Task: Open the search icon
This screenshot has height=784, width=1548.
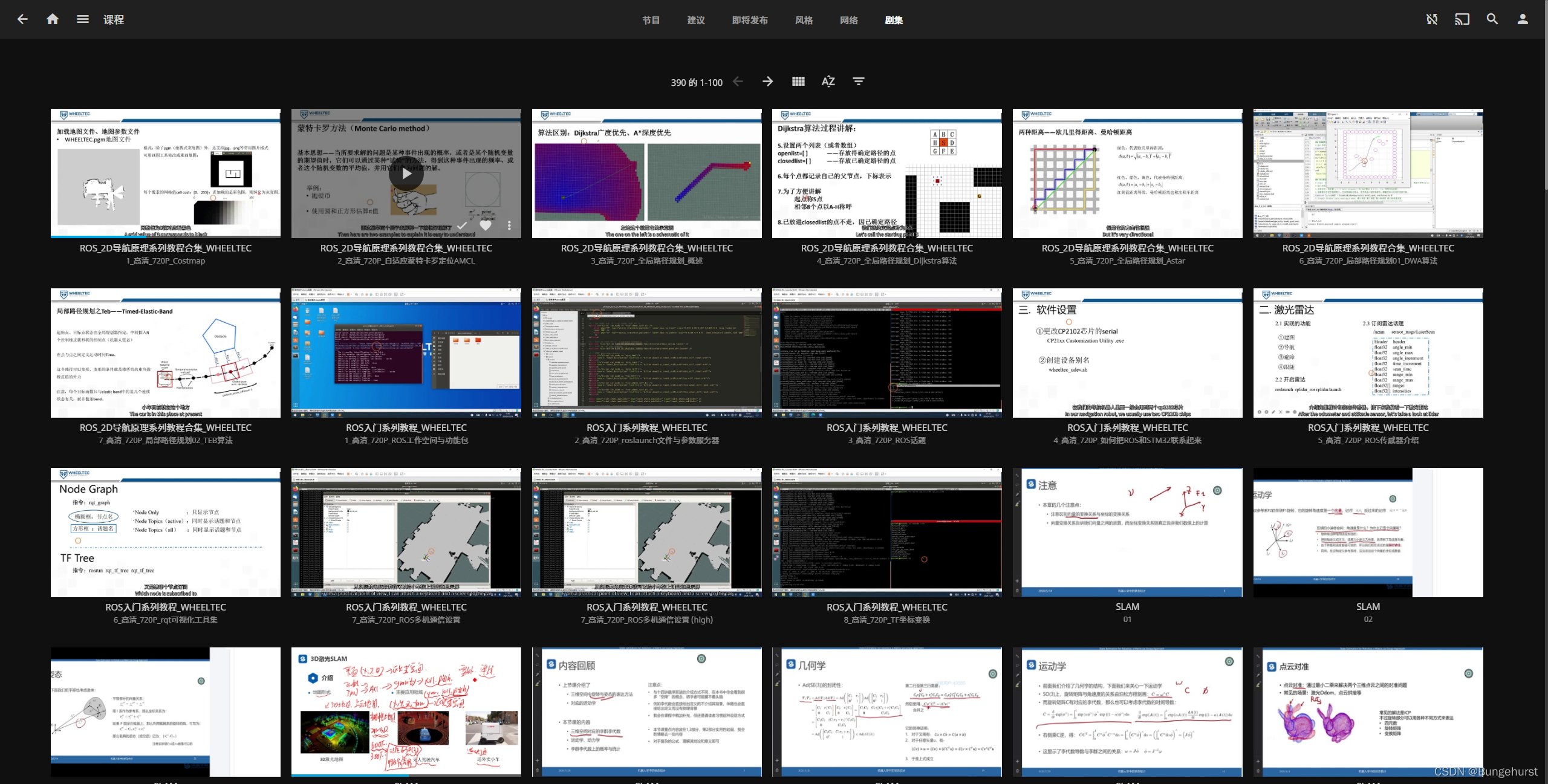Action: (x=1492, y=19)
